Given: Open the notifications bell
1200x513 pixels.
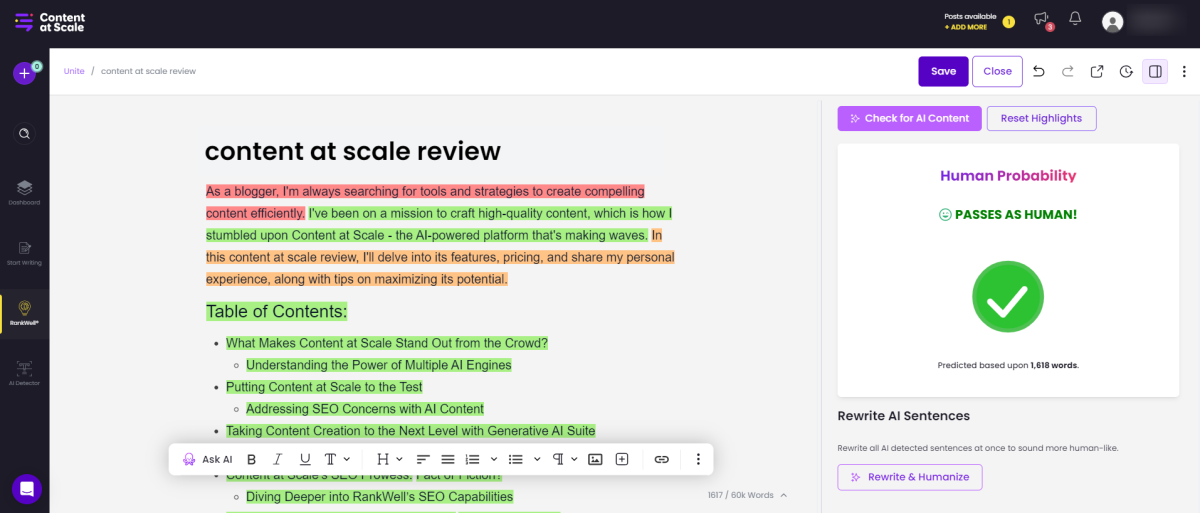Looking at the screenshot, I should click(x=1075, y=19).
